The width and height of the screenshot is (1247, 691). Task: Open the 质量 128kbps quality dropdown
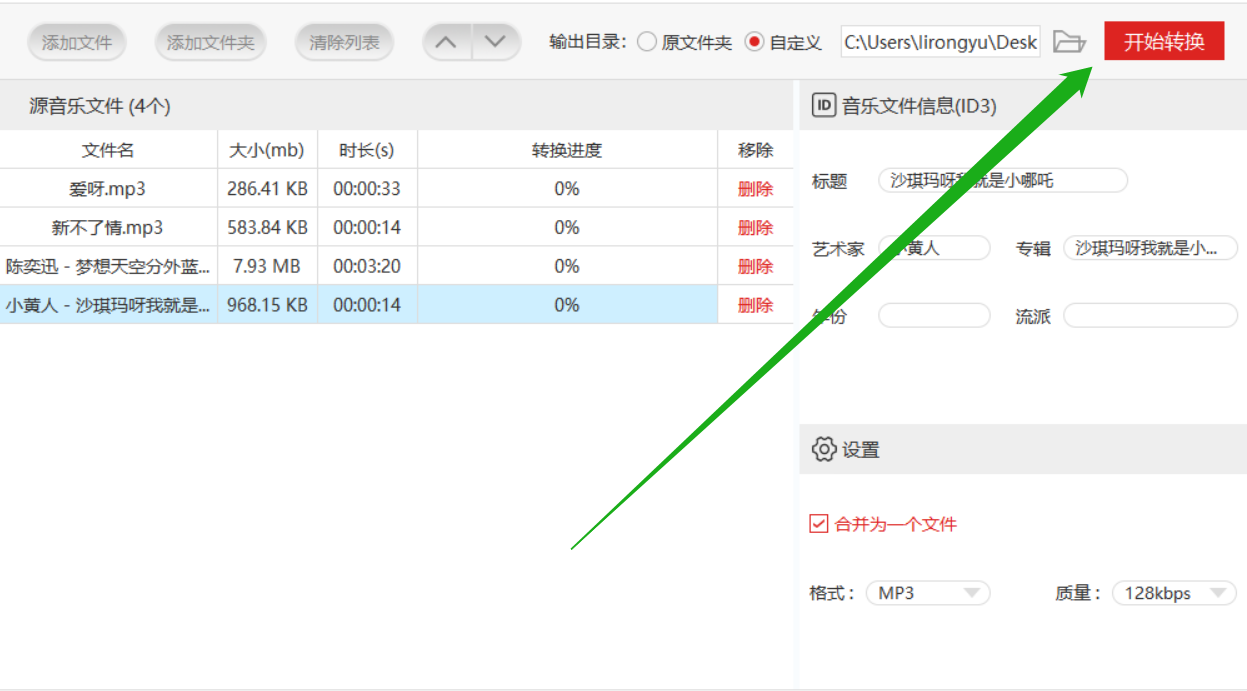(x=1172, y=593)
